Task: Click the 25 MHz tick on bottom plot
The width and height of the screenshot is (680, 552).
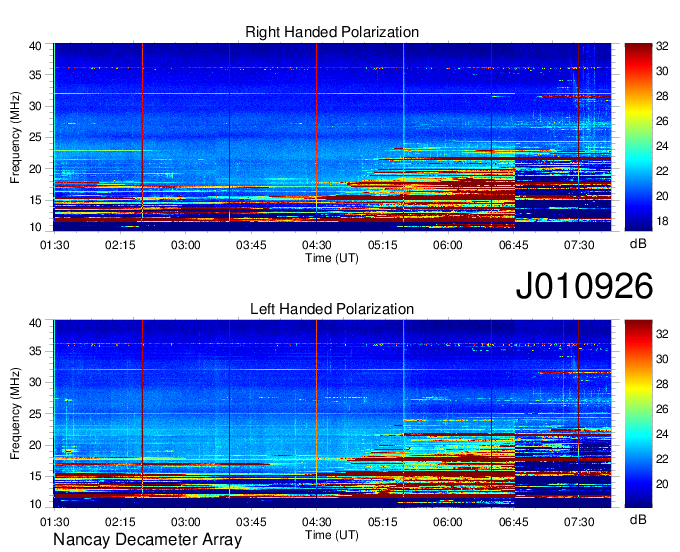Action: click(36, 414)
